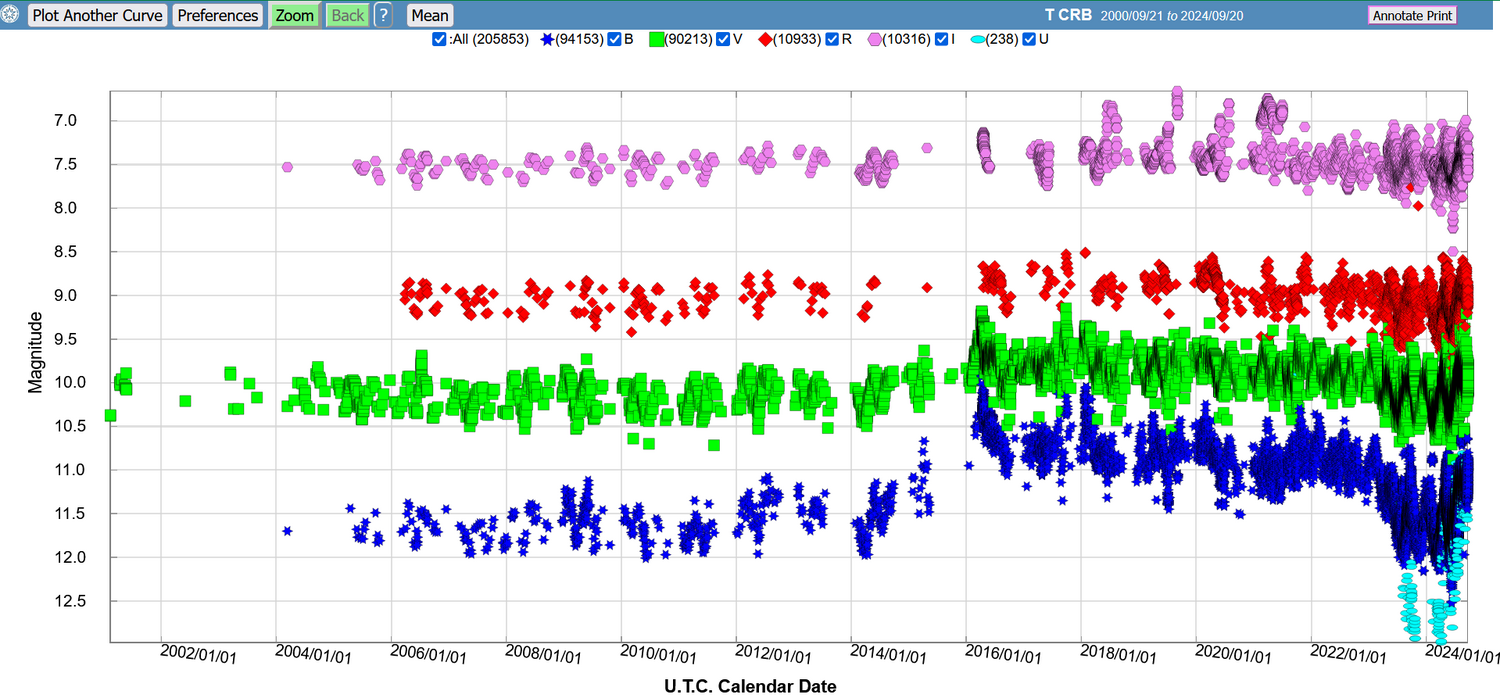Click the 2006/01/01 axis date label
1500x698 pixels.
(x=430, y=654)
